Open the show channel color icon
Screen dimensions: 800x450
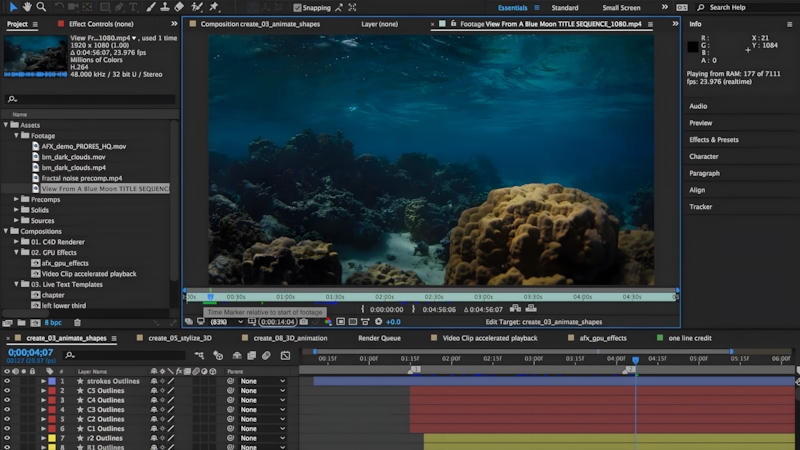(x=328, y=322)
